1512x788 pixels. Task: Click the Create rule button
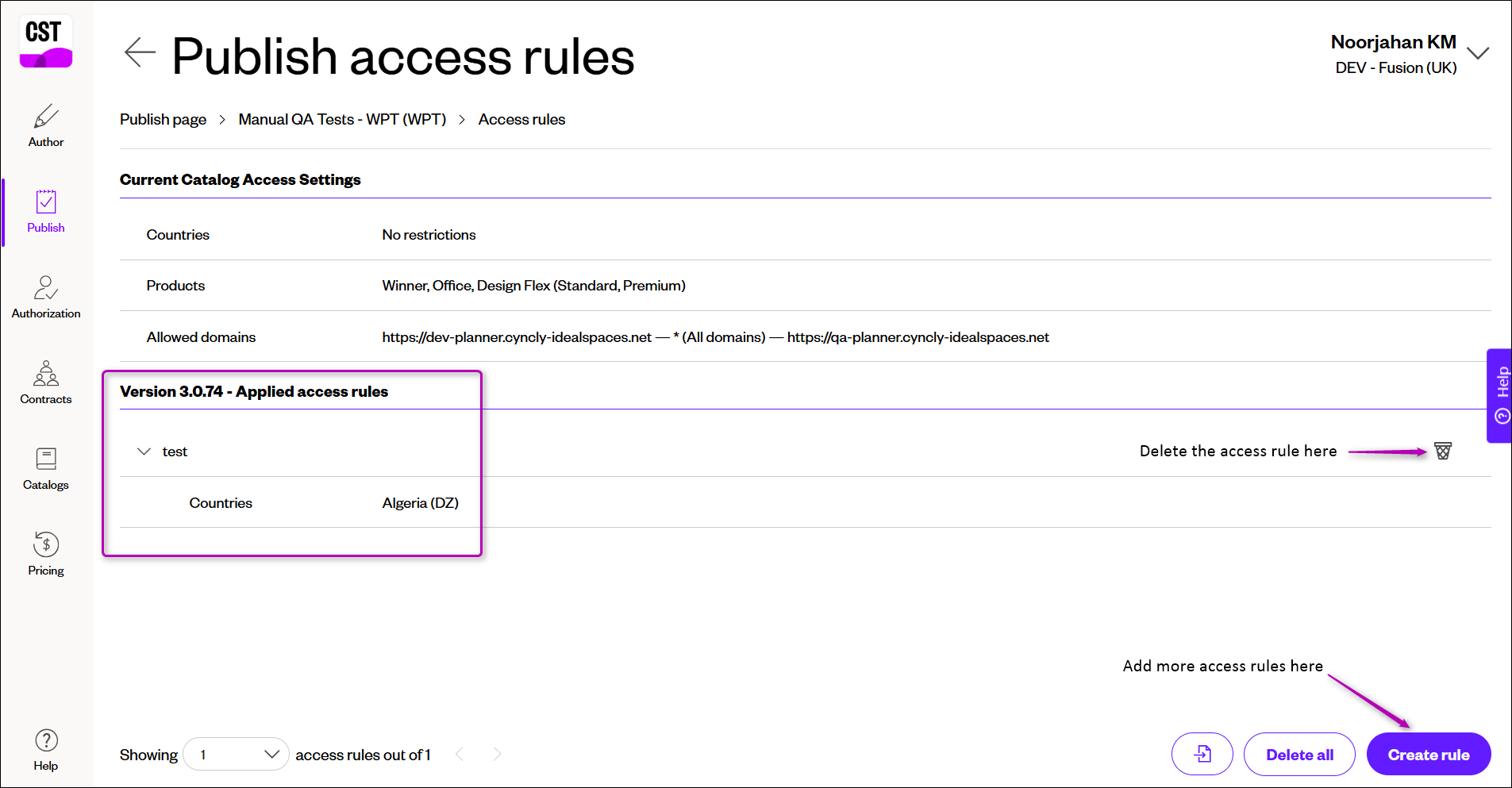[x=1429, y=754]
